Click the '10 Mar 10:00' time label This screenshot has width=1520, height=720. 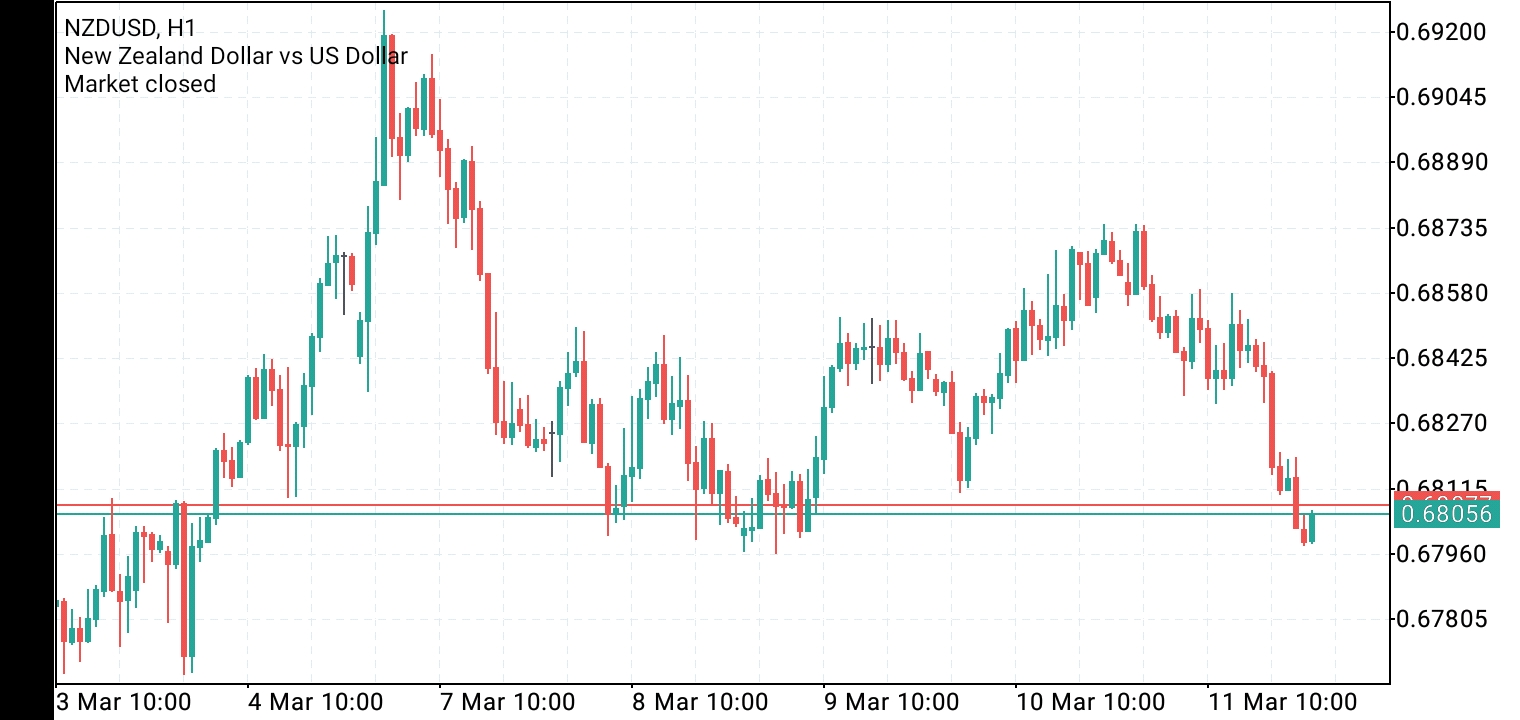pyautogui.click(x=1090, y=701)
